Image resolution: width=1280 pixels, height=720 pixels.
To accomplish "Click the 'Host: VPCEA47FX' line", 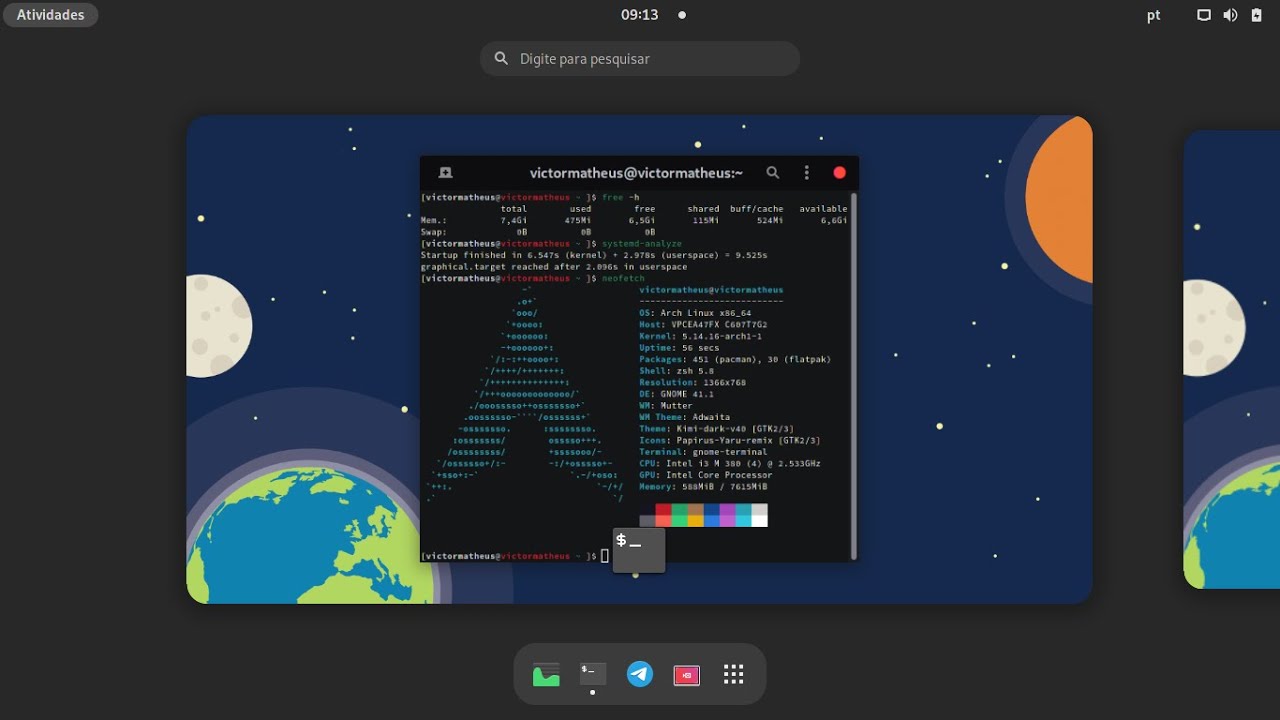I will (x=703, y=325).
